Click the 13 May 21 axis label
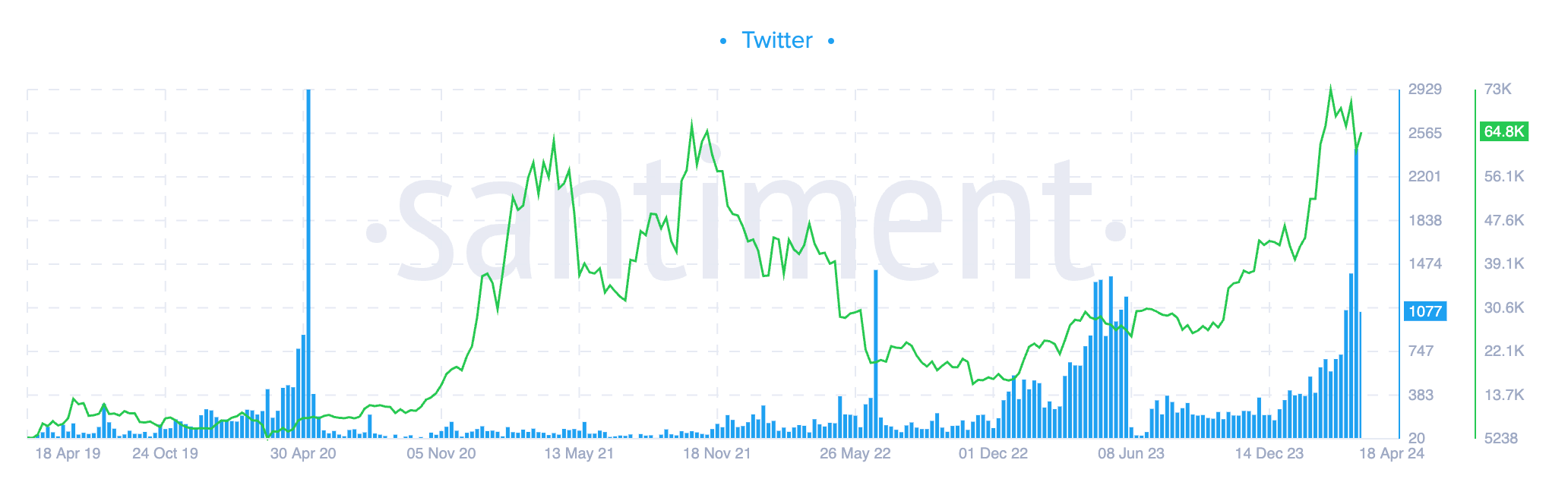 pos(579,454)
